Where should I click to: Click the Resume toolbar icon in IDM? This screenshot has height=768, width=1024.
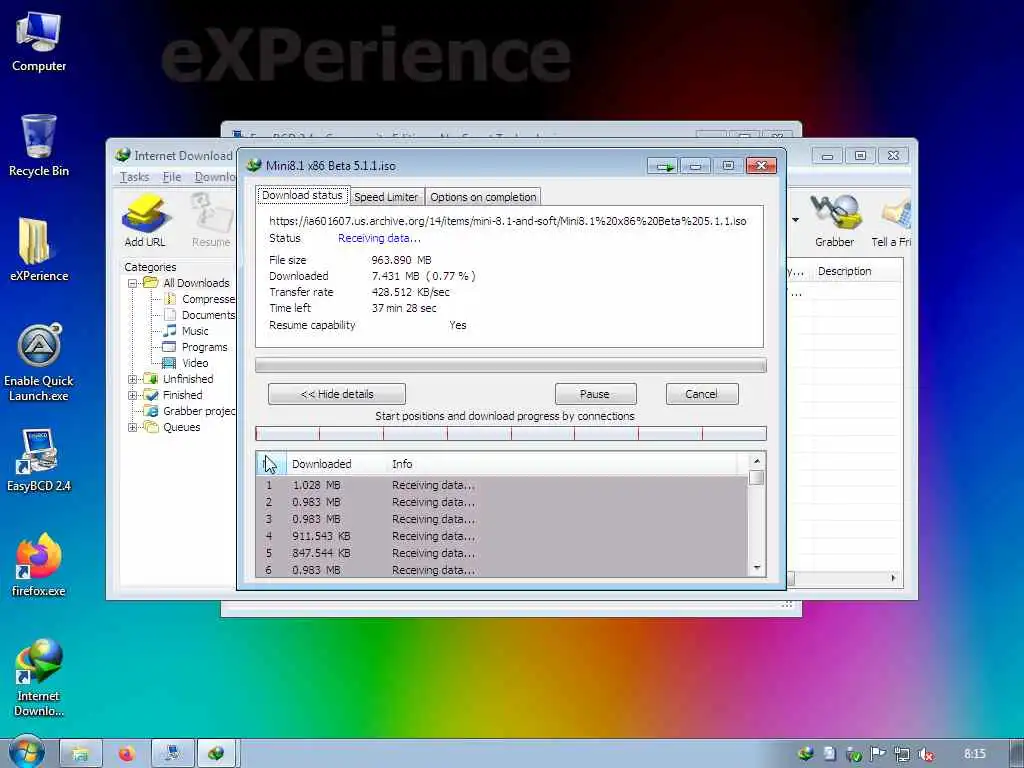pyautogui.click(x=211, y=221)
